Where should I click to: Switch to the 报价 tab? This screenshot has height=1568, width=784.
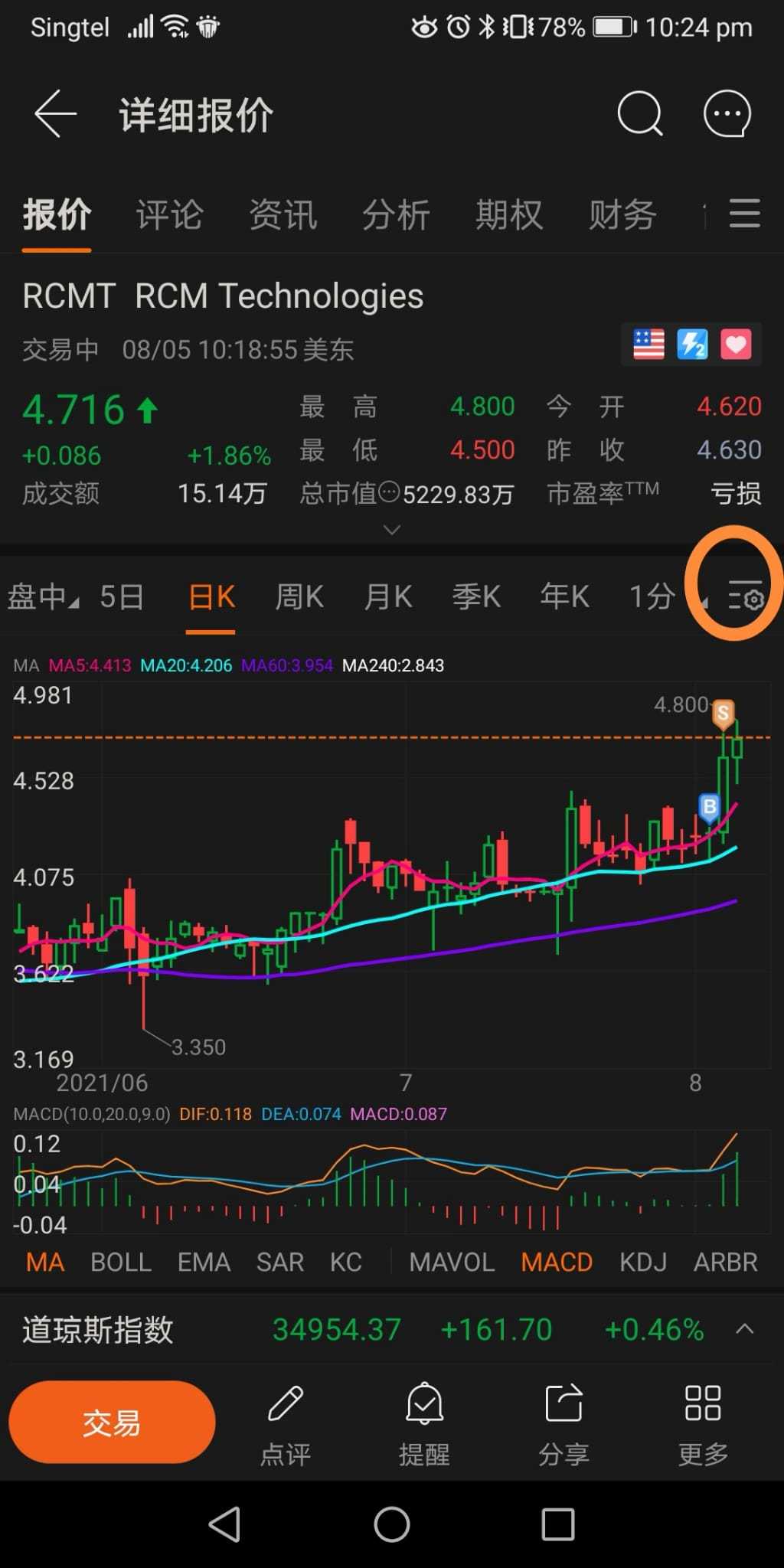click(57, 214)
